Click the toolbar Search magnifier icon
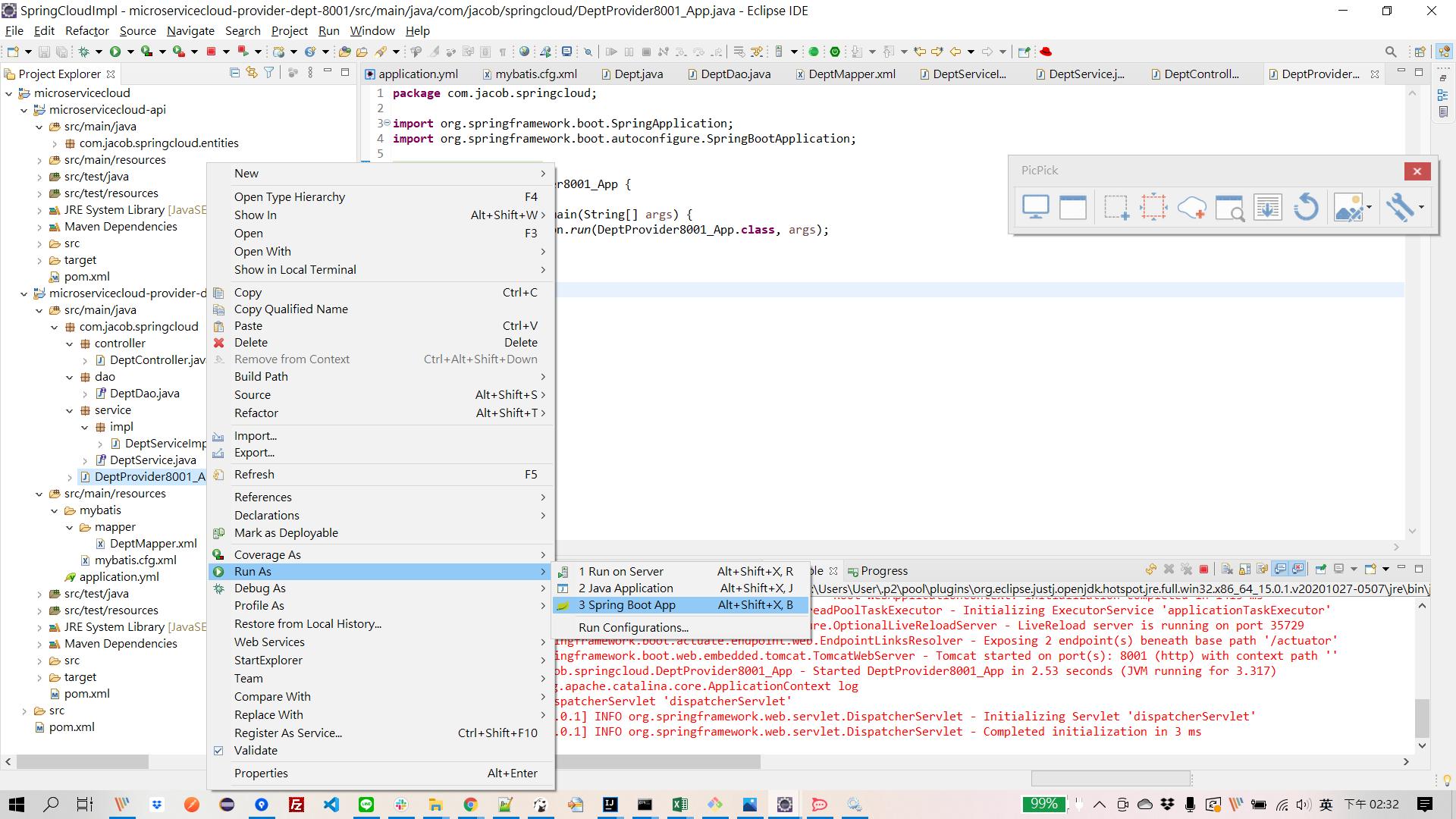The height and width of the screenshot is (819, 1456). 1391,52
